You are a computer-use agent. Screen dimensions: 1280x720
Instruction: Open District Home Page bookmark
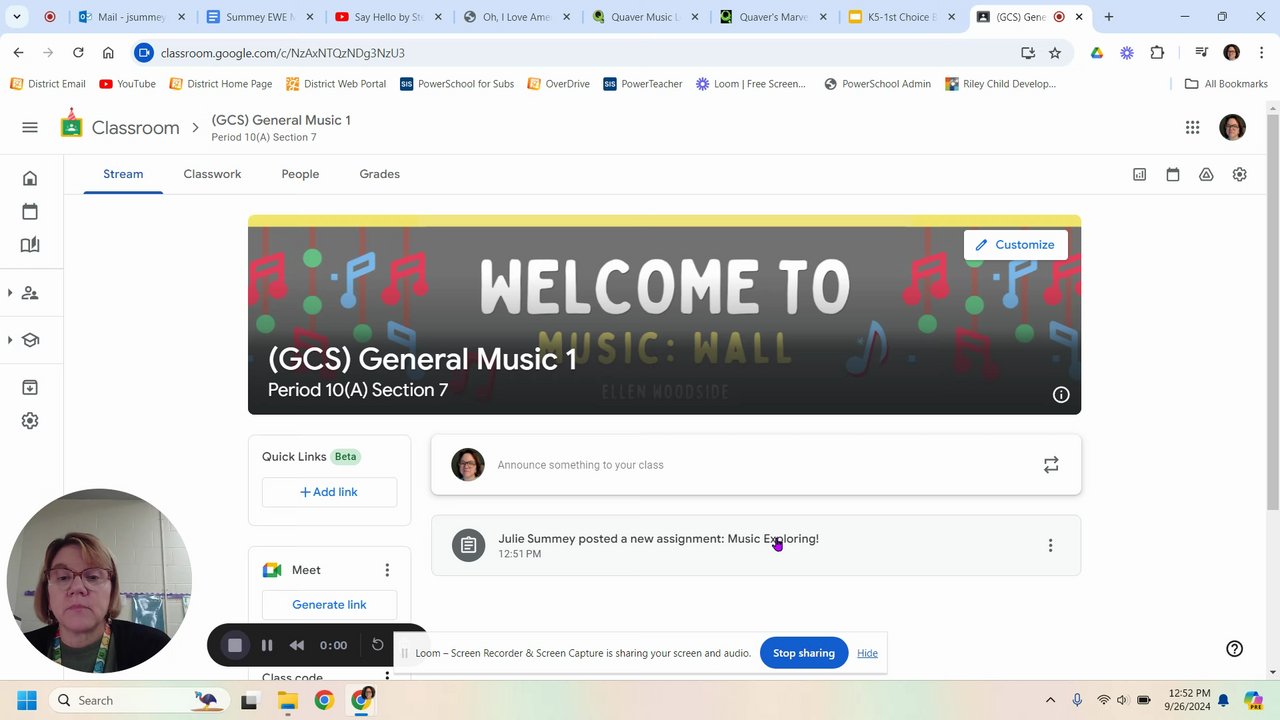click(x=220, y=84)
